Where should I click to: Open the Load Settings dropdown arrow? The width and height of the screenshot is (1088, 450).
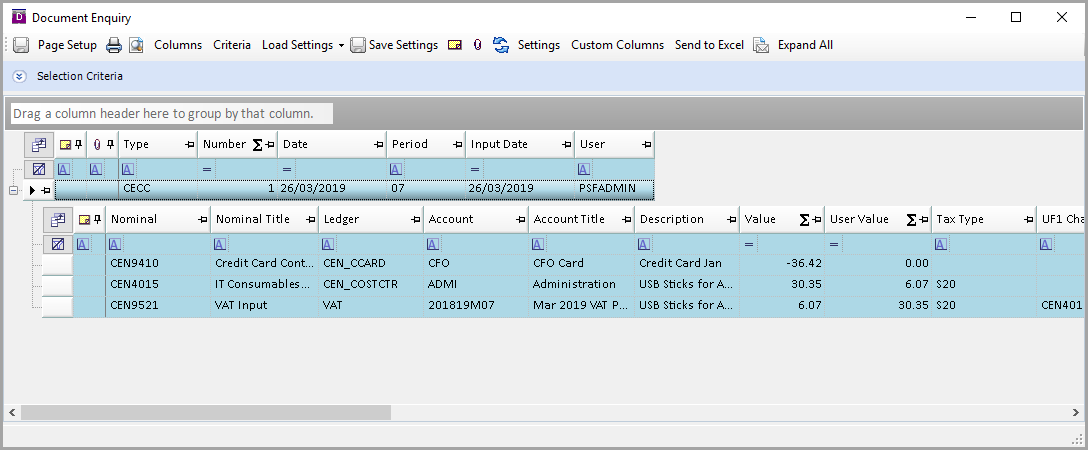[341, 45]
